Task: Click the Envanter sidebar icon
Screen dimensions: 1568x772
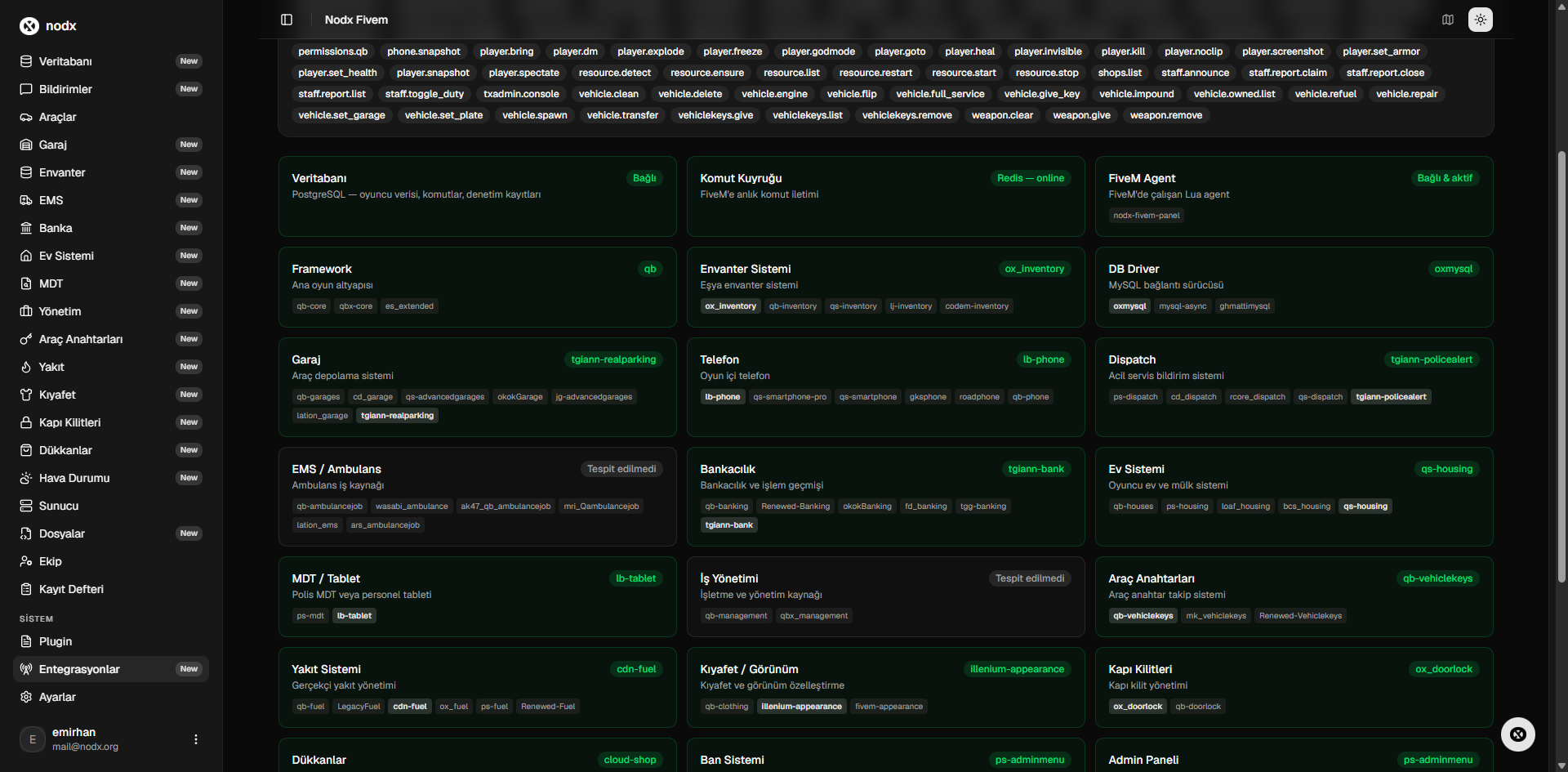Action: (26, 172)
